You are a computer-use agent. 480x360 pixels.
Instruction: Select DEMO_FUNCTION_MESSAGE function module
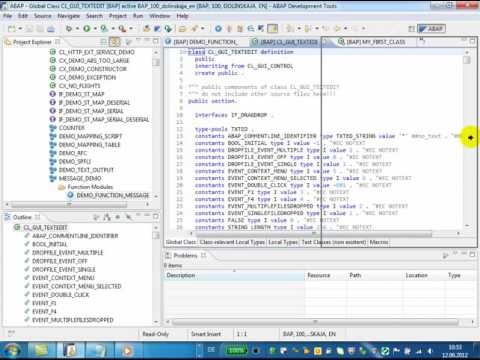click(113, 195)
